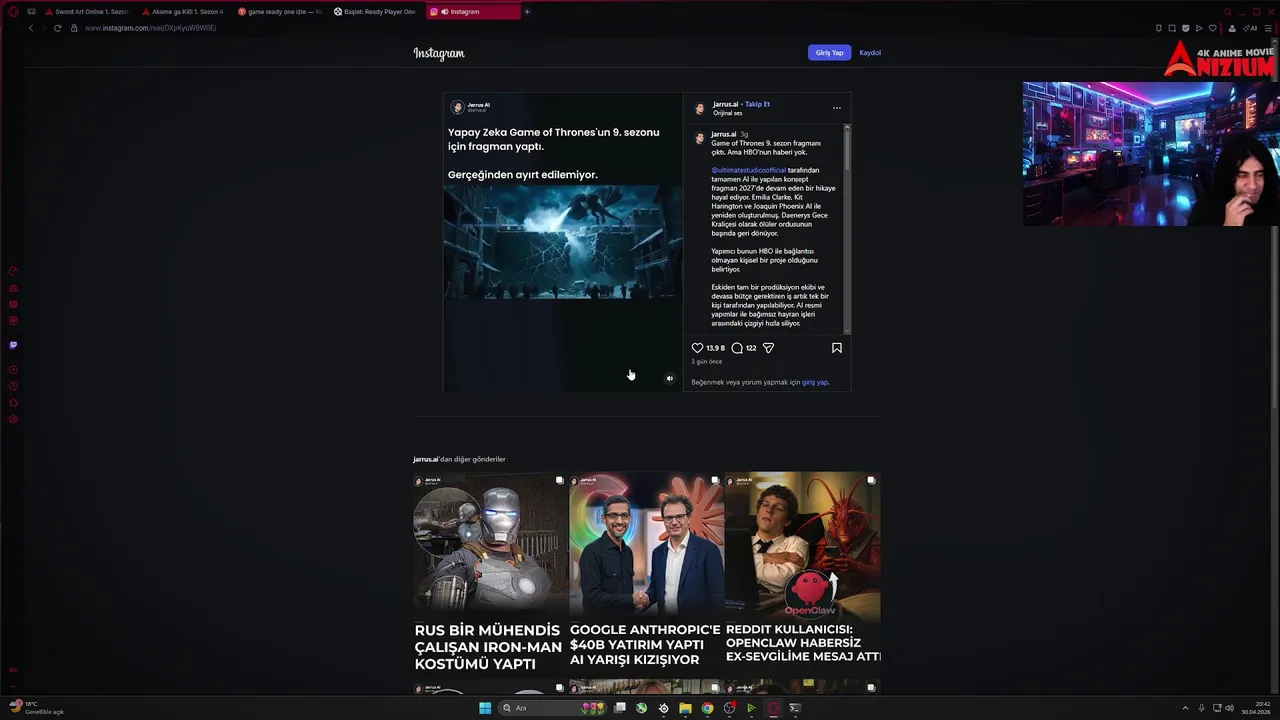1280x720 pixels.
Task: Go forward with the browser forward arrow
Action: click(x=44, y=28)
